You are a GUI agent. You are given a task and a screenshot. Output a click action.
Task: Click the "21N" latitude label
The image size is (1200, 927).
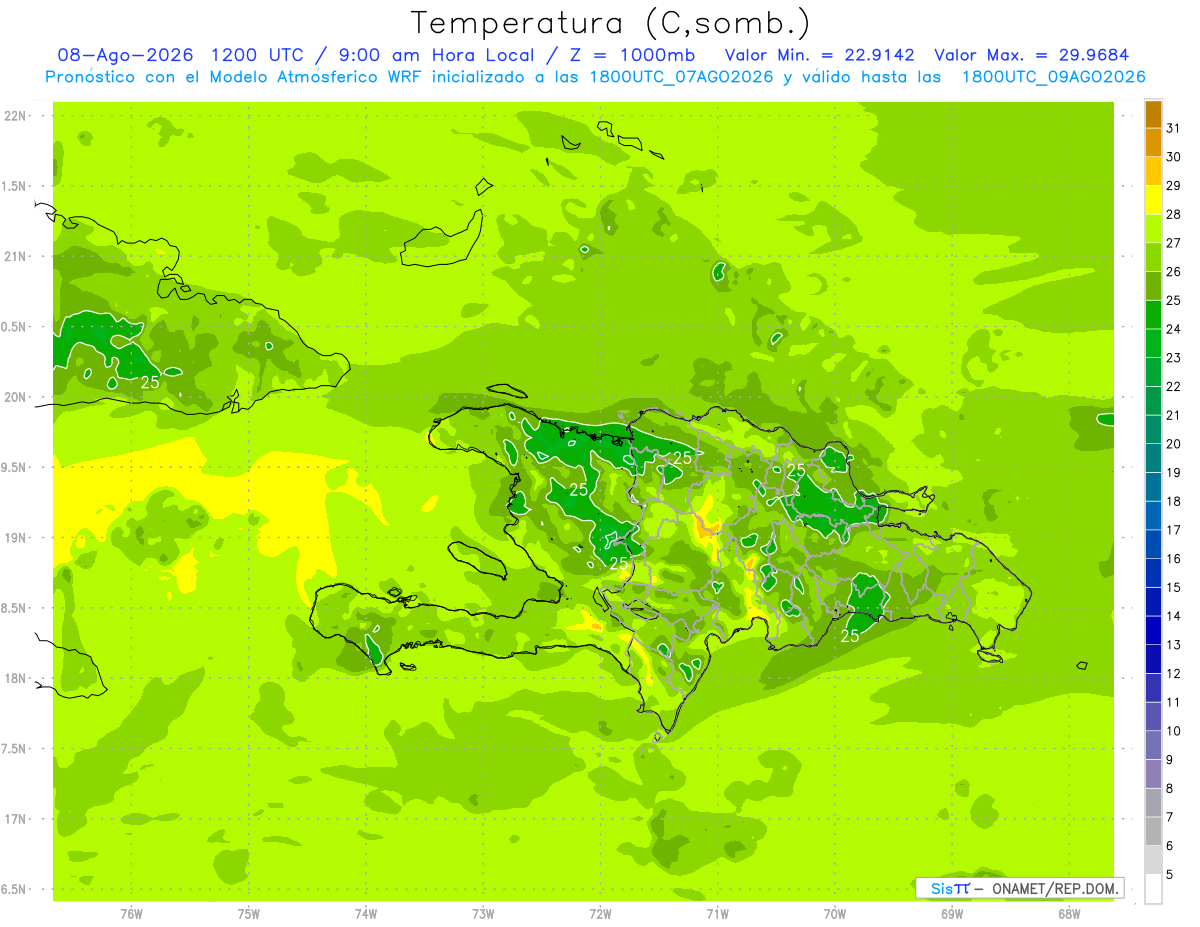point(15,256)
